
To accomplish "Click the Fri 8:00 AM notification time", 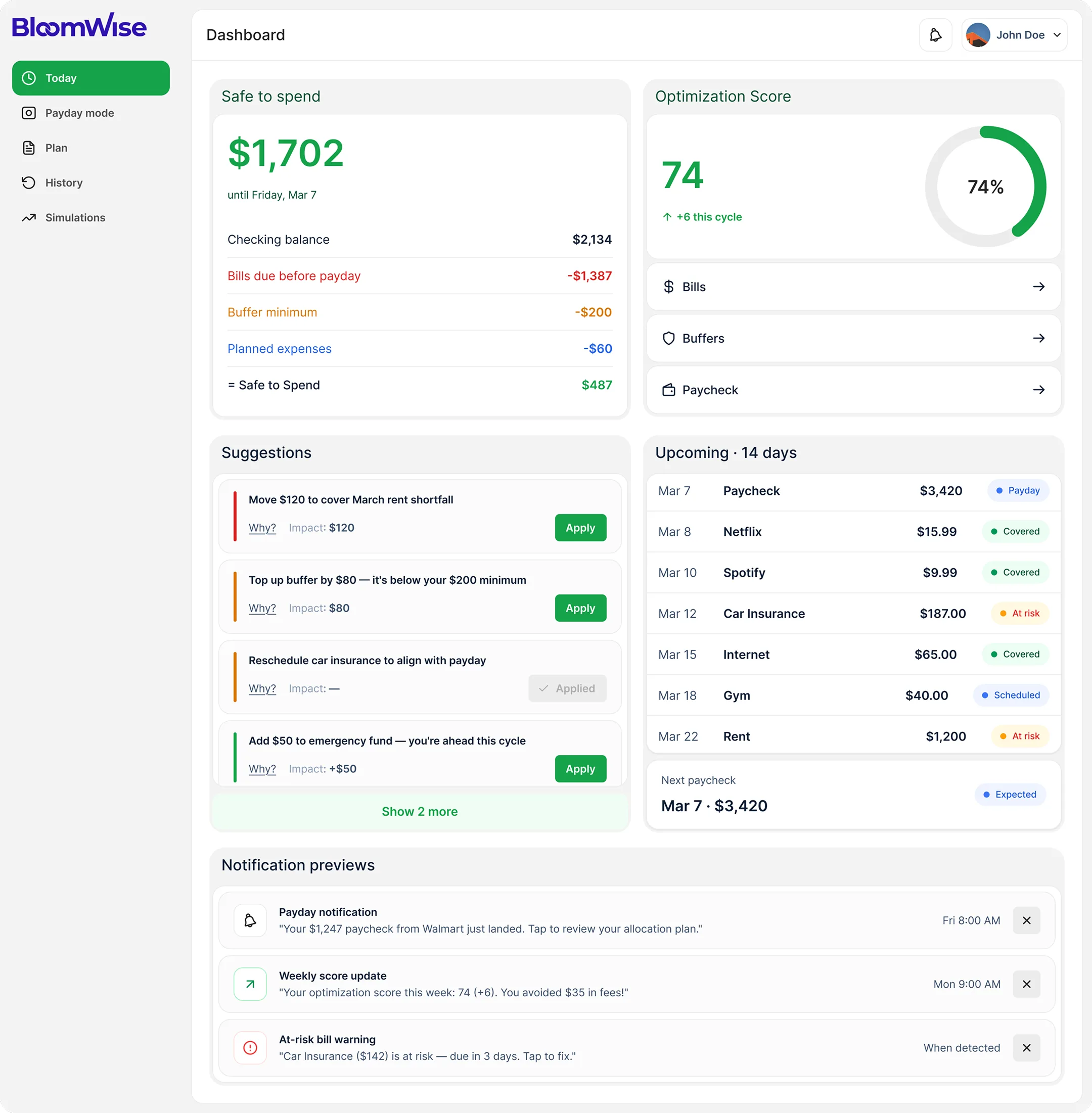I will click(x=971, y=920).
